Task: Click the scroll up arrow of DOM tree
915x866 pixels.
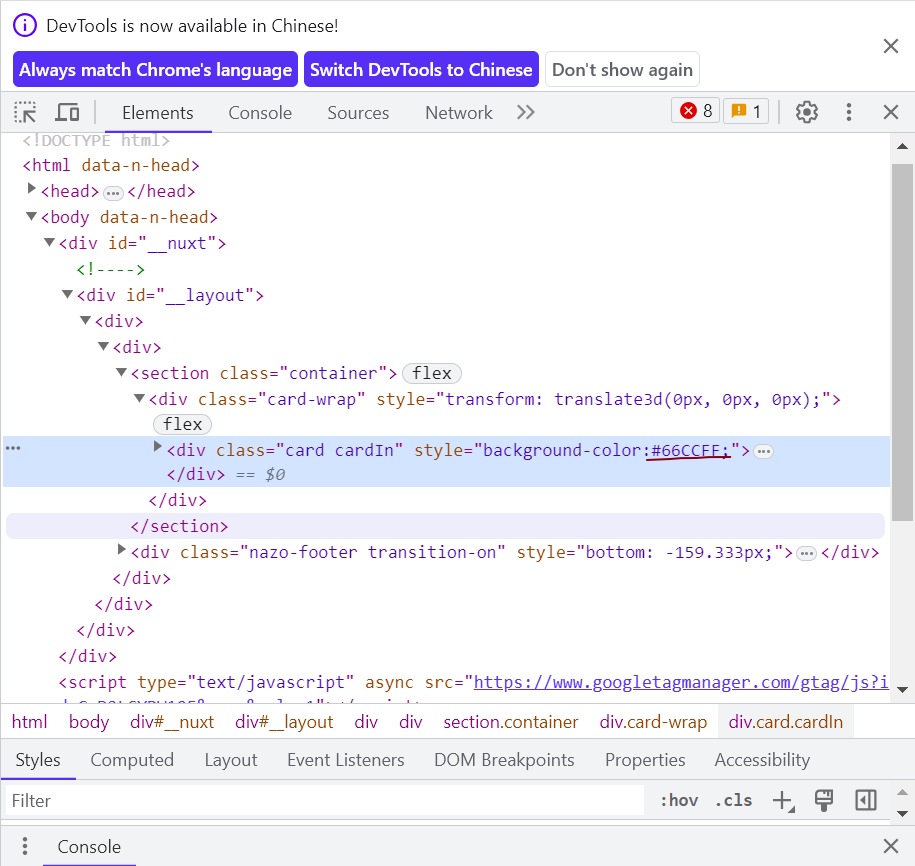Action: (902, 146)
